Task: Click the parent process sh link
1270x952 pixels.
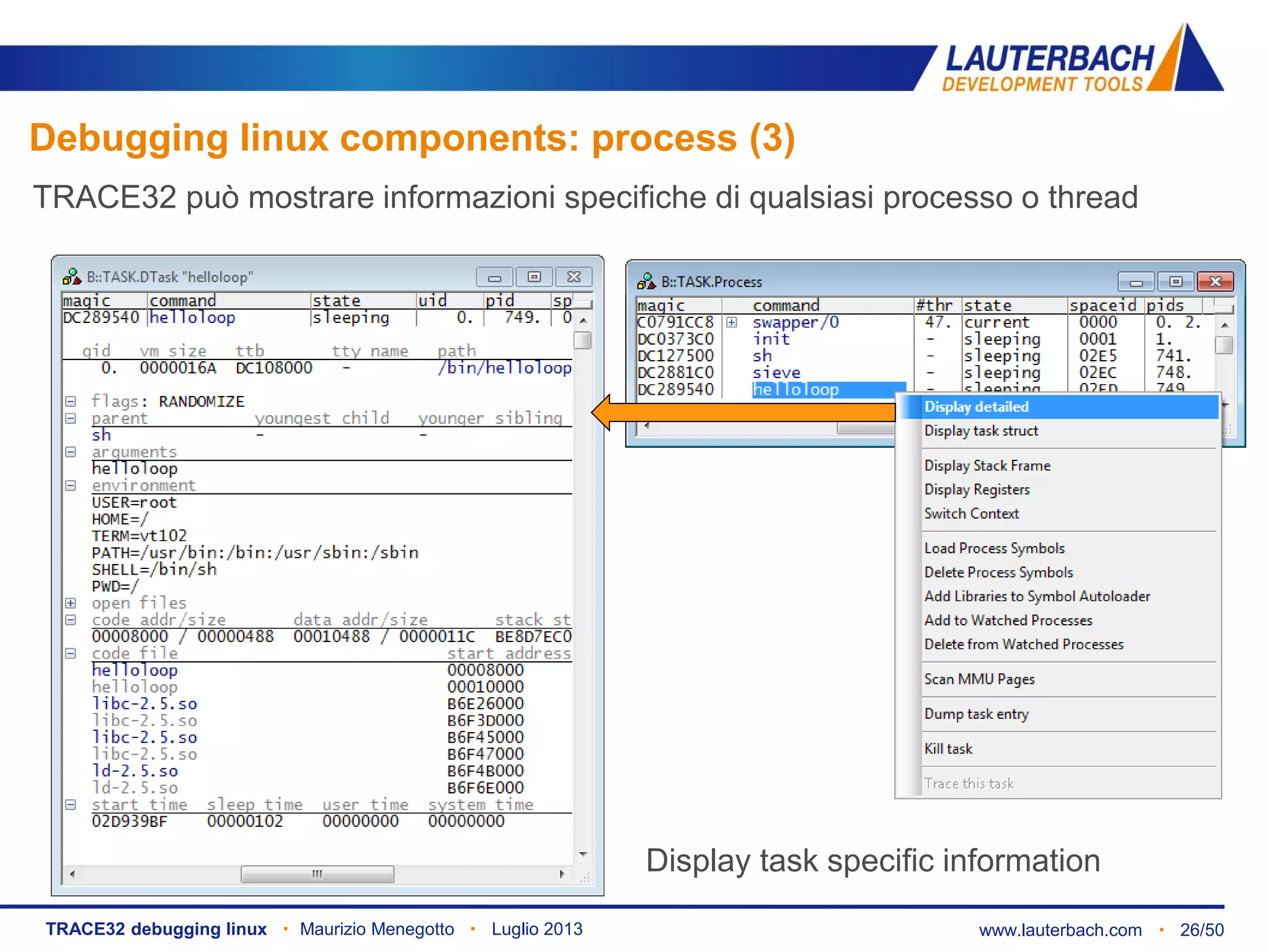Action: pos(101,435)
